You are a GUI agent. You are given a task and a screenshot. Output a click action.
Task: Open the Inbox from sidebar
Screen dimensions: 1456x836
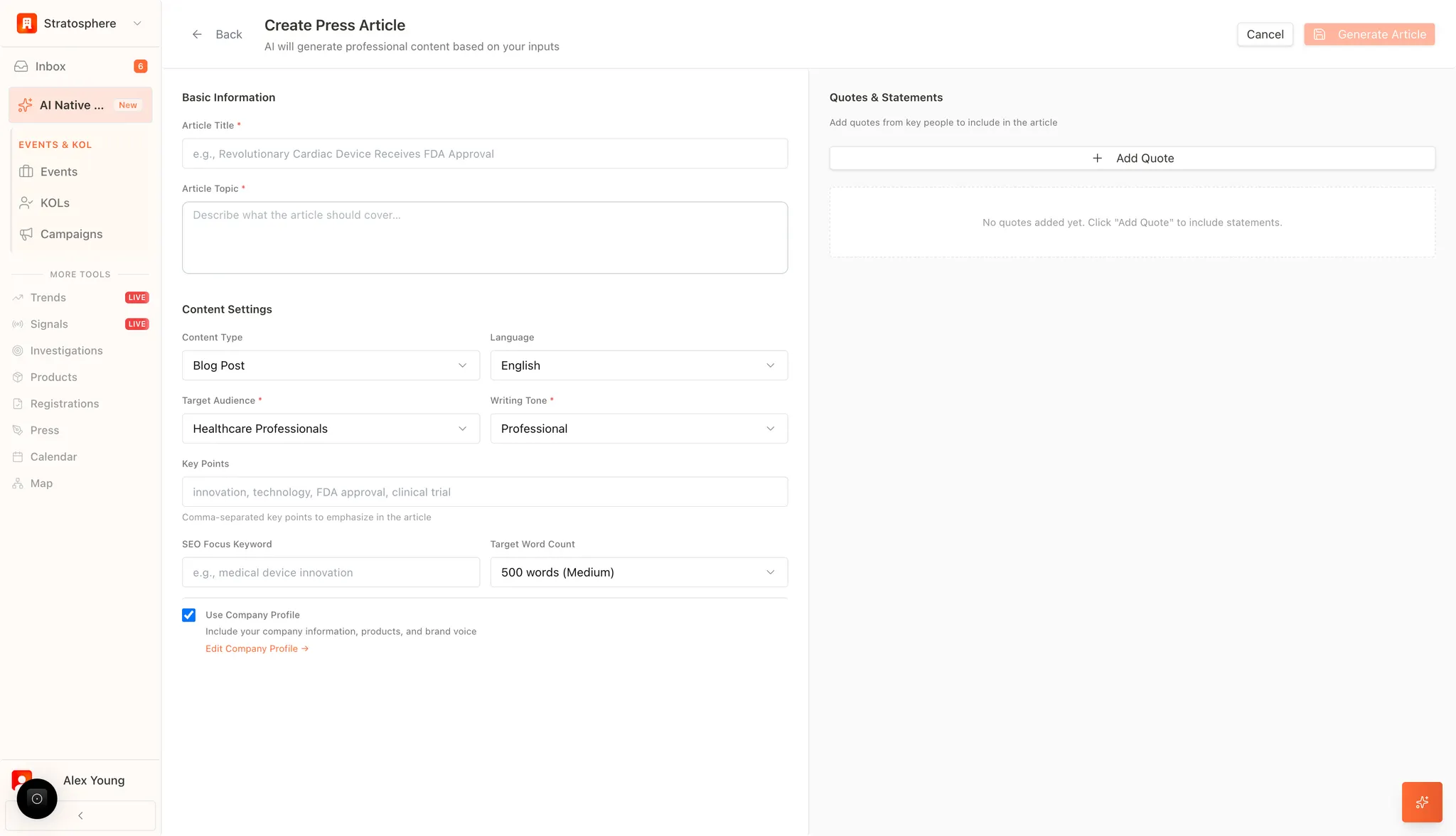(x=50, y=65)
